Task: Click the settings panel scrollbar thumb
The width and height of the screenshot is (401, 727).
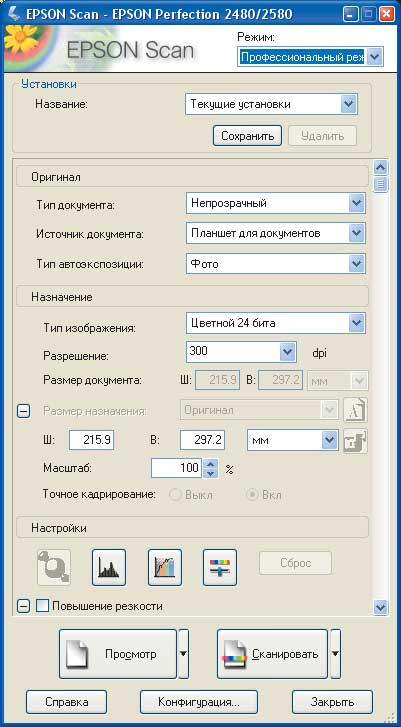Action: [381, 184]
